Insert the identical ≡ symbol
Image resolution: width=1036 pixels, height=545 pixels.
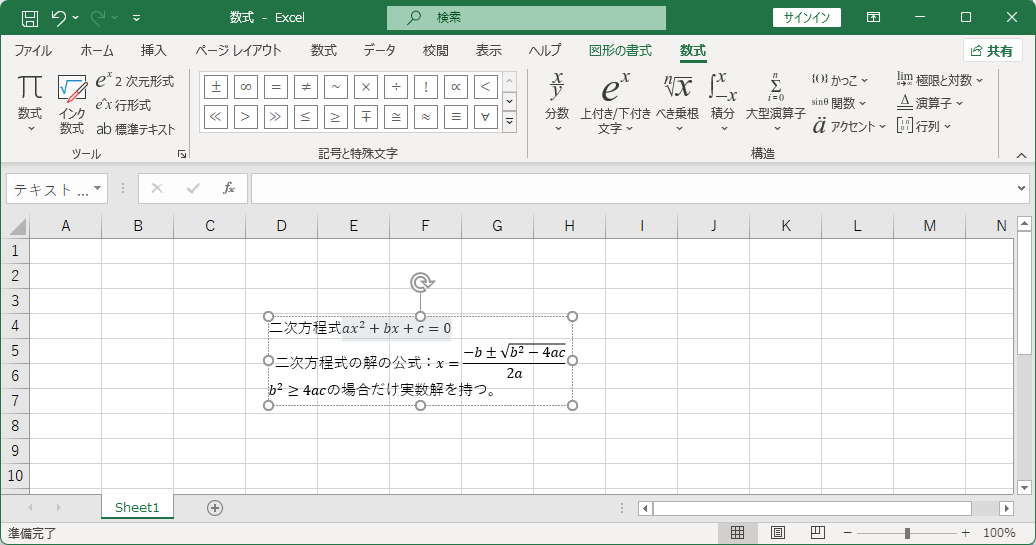(456, 117)
